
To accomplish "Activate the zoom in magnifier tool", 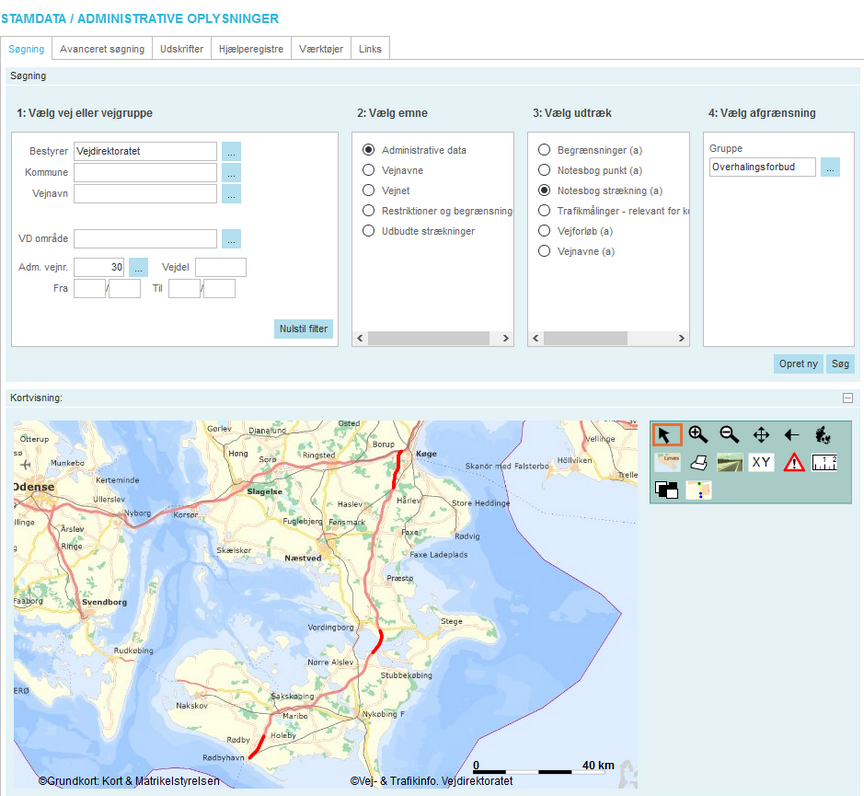I will pyautogui.click(x=698, y=435).
